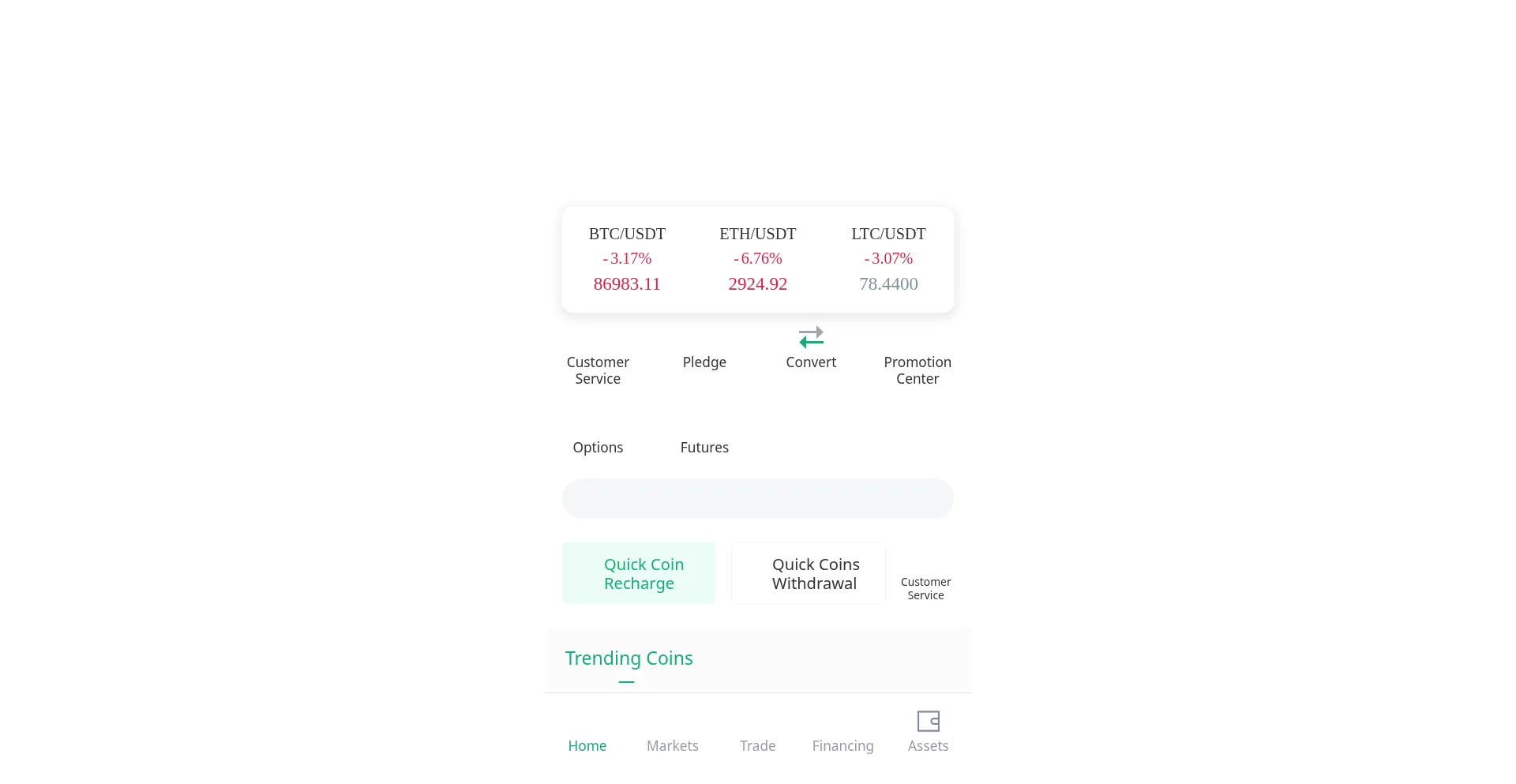Switch to the Markets tab
Viewport: 1516px width, 784px height.
(x=673, y=745)
